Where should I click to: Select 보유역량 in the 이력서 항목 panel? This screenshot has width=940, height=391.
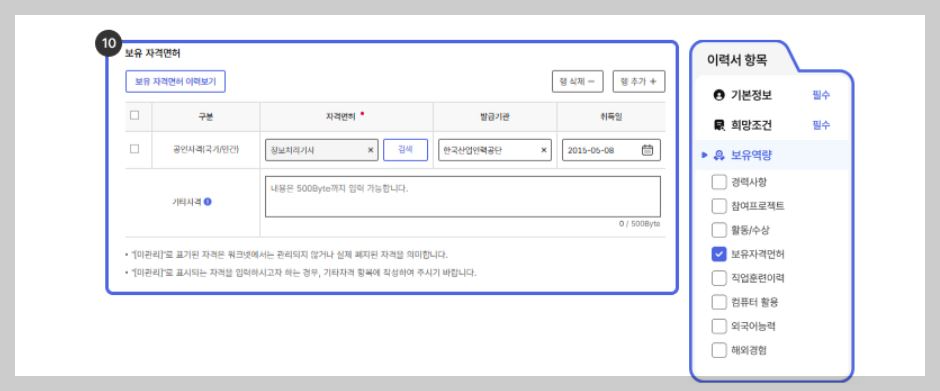click(751, 155)
